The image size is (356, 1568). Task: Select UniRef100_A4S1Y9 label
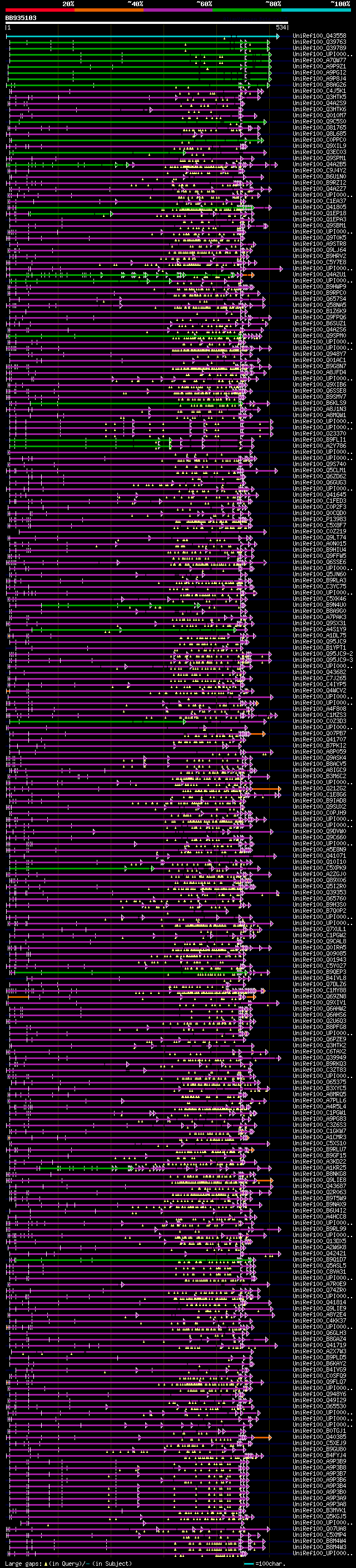[319, 630]
